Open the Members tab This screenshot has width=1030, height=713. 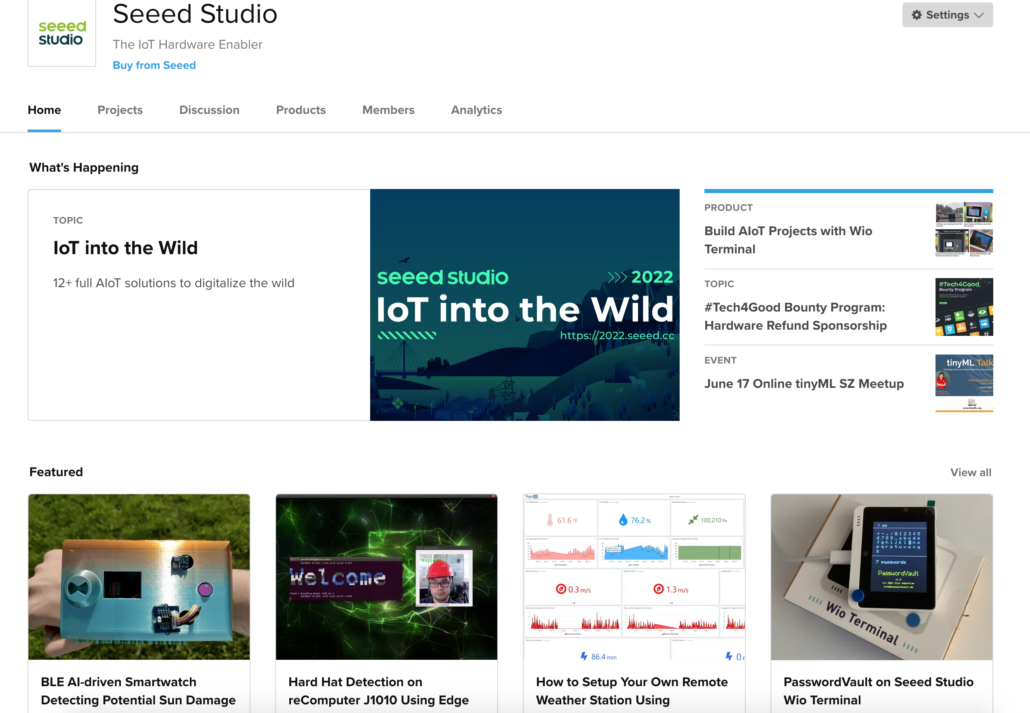(x=388, y=110)
